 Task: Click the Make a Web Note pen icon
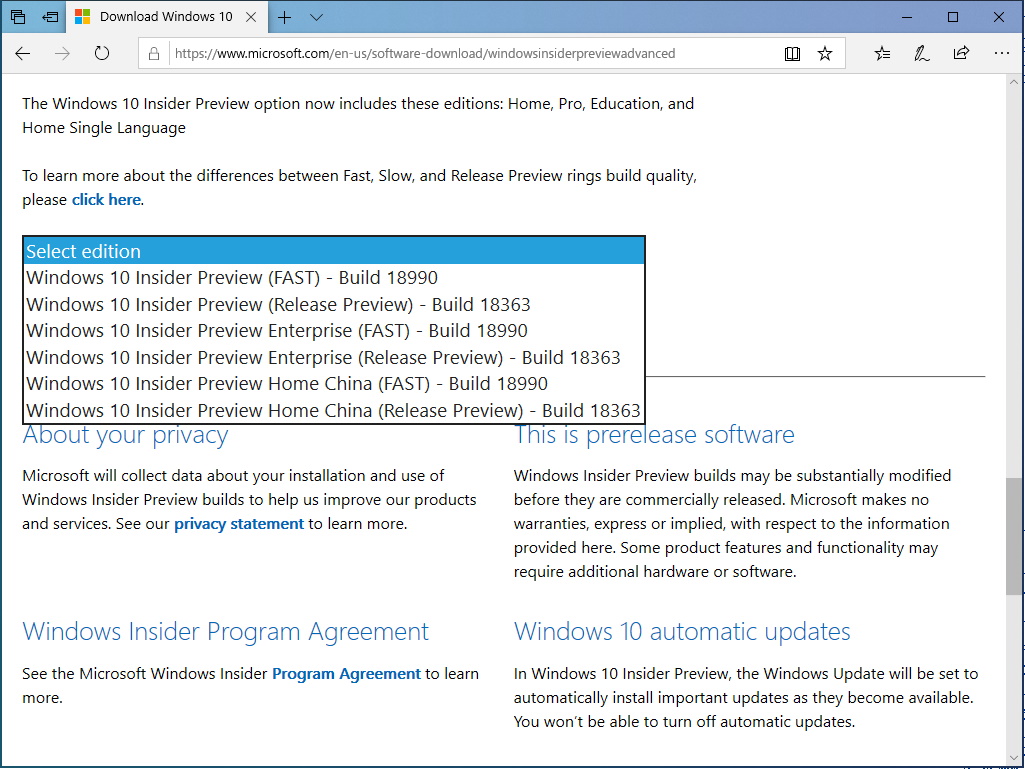(921, 54)
